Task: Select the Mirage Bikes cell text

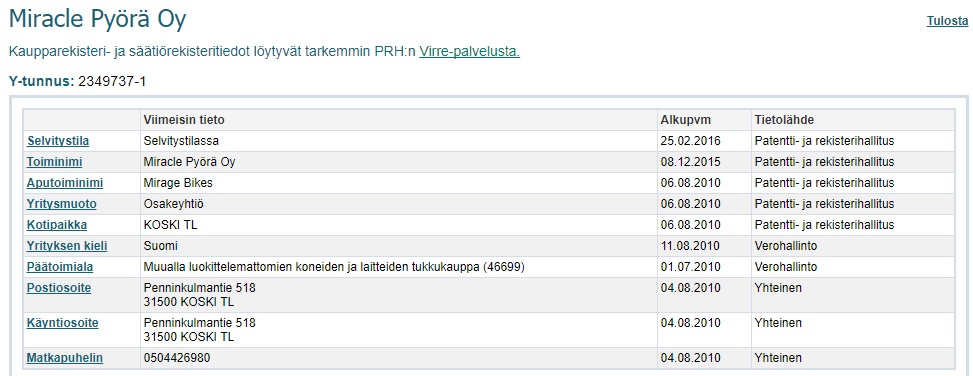Action: click(178, 183)
